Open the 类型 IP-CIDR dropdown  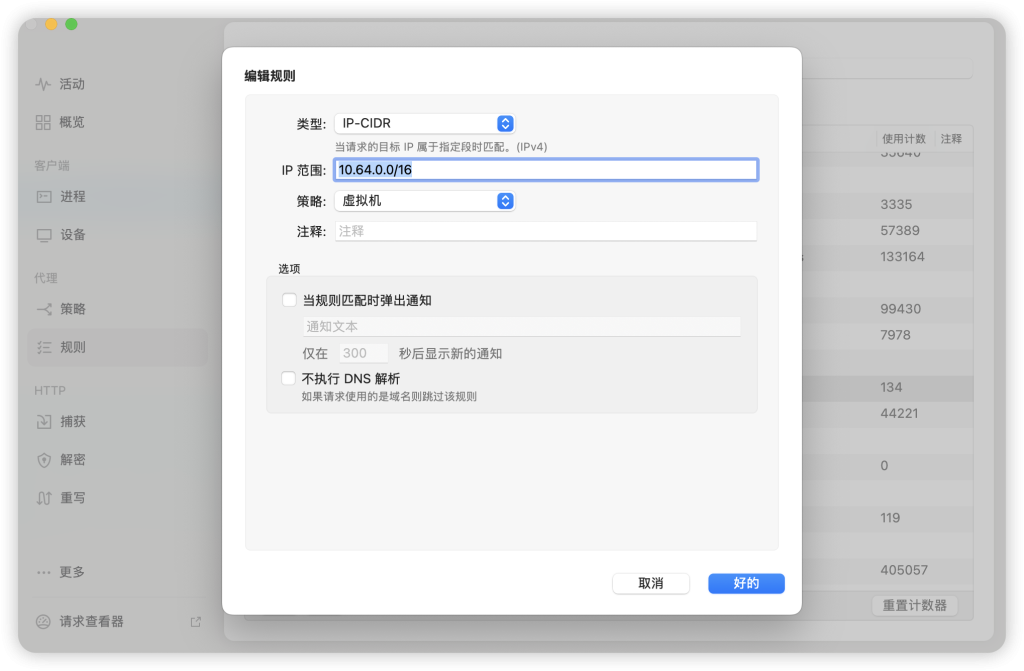(x=424, y=123)
